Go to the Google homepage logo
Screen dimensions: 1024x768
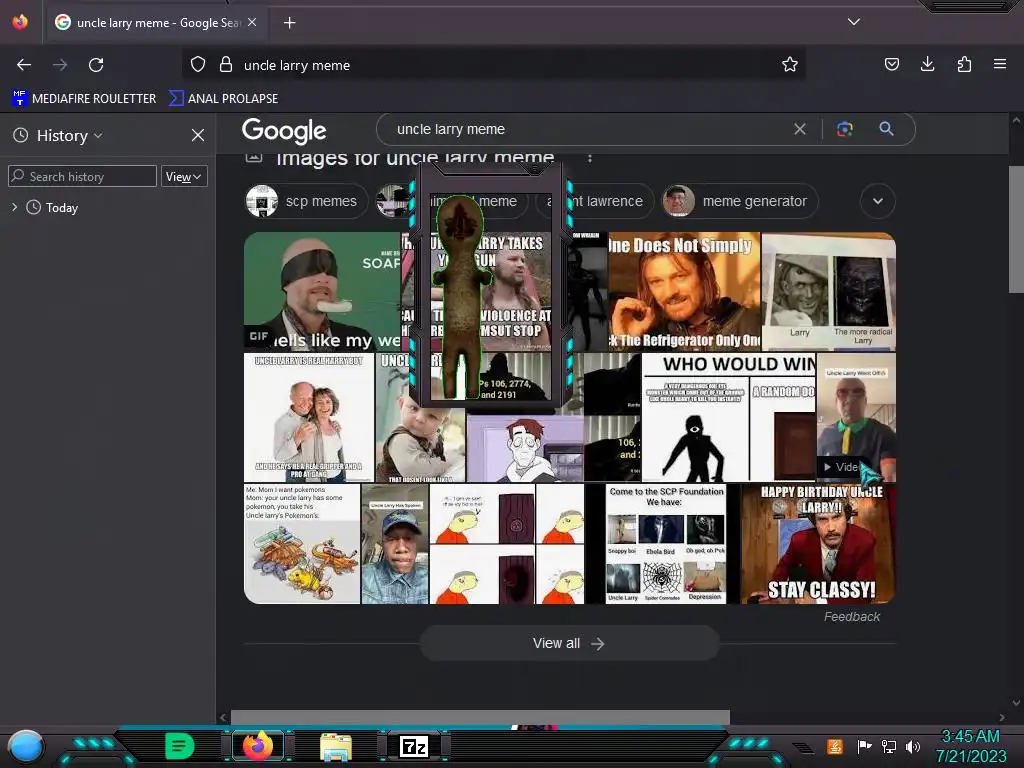click(284, 131)
